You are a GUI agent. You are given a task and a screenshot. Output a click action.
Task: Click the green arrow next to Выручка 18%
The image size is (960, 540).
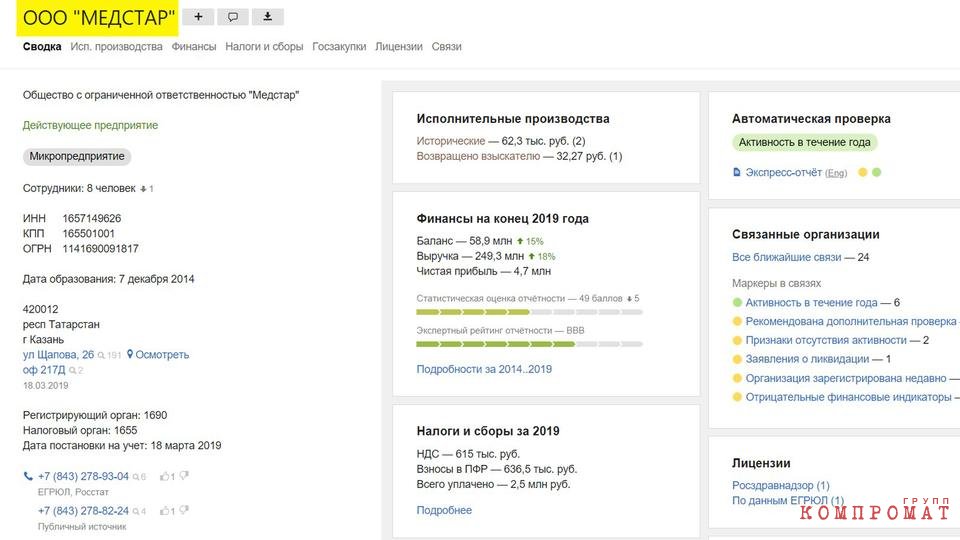pos(531,257)
